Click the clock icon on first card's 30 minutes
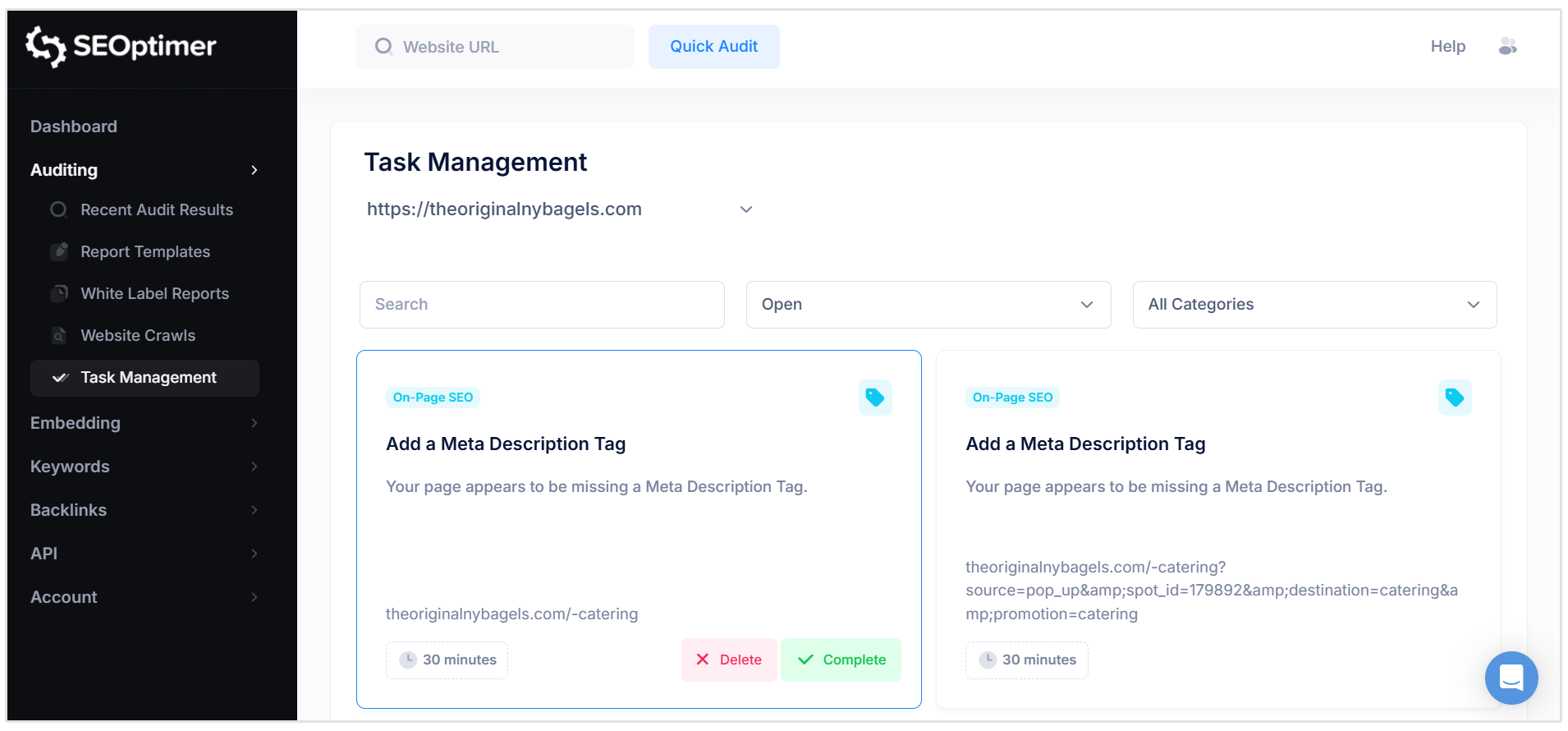This screenshot has width=1568, height=731. (408, 660)
